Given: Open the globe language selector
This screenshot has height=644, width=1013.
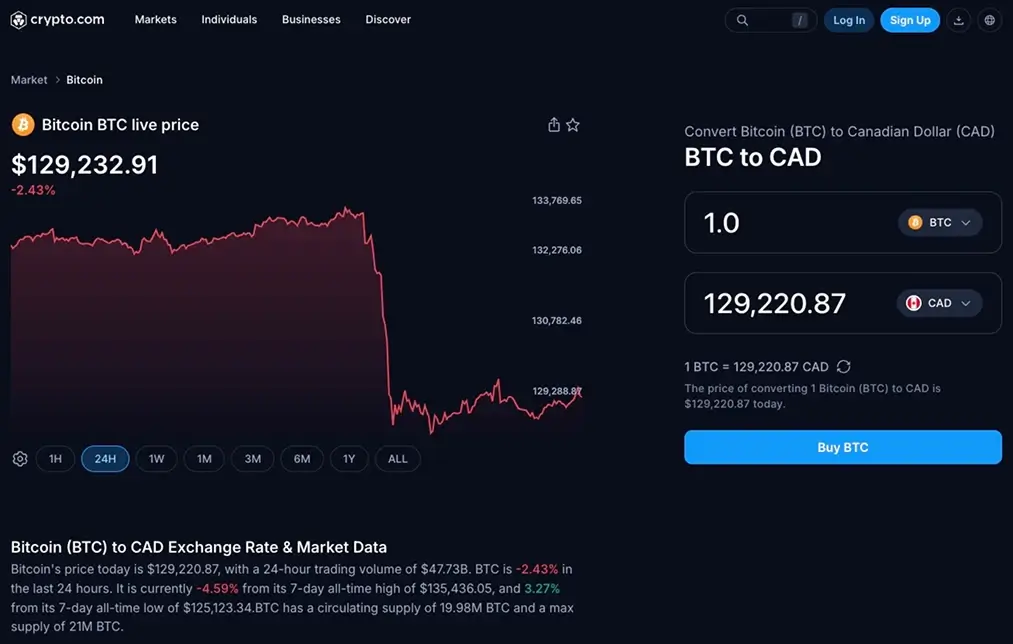Looking at the screenshot, I should click(x=989, y=19).
